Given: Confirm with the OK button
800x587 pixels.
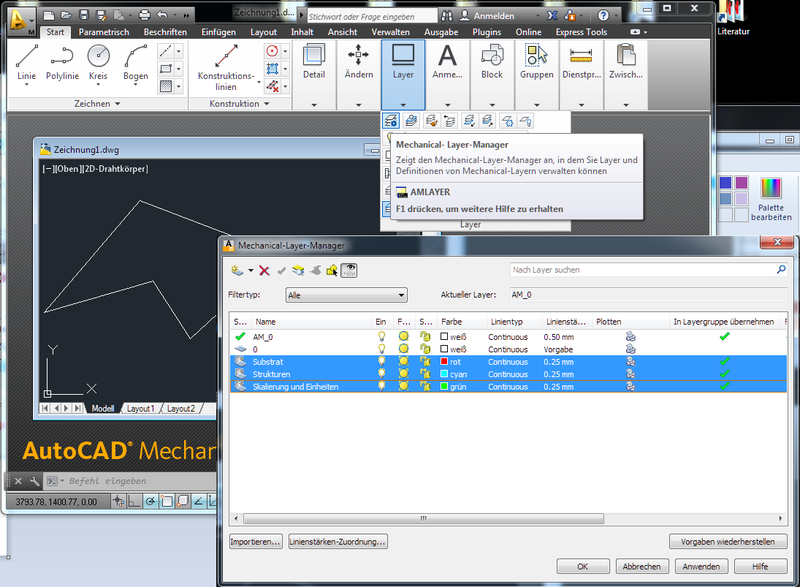Looking at the screenshot, I should 583,567.
